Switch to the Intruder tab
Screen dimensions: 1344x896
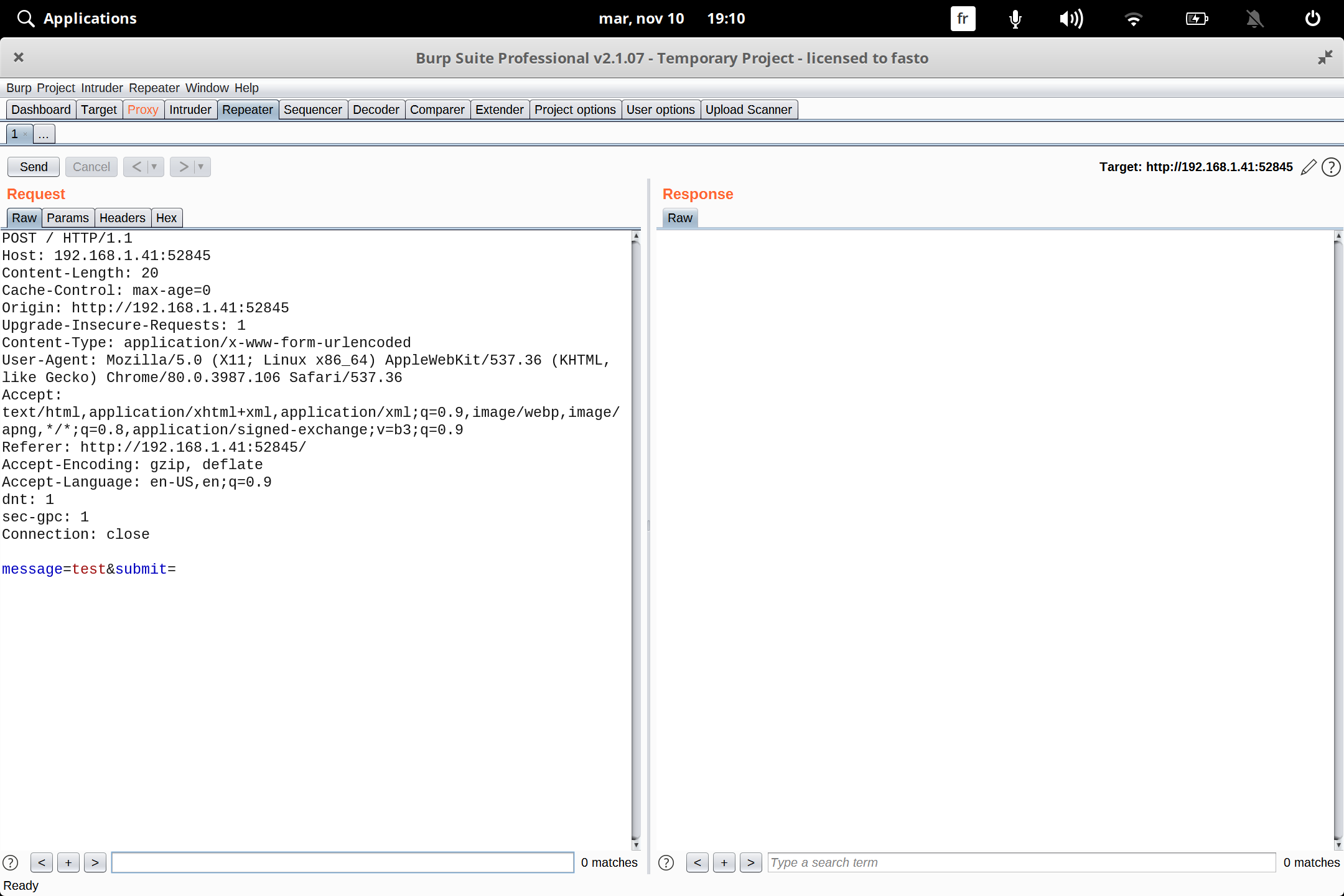190,110
